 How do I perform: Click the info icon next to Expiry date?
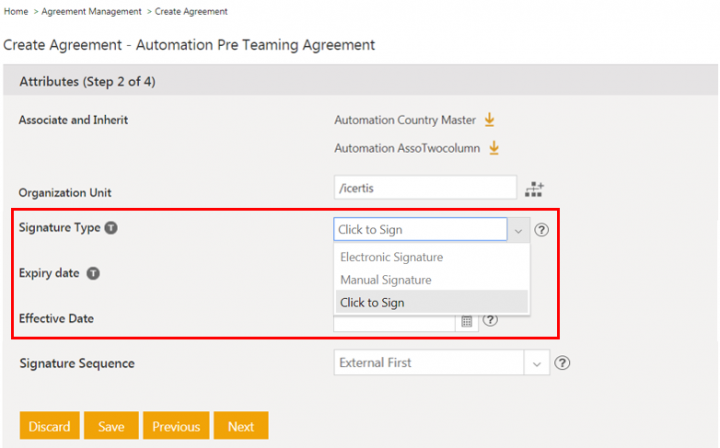click(x=92, y=273)
